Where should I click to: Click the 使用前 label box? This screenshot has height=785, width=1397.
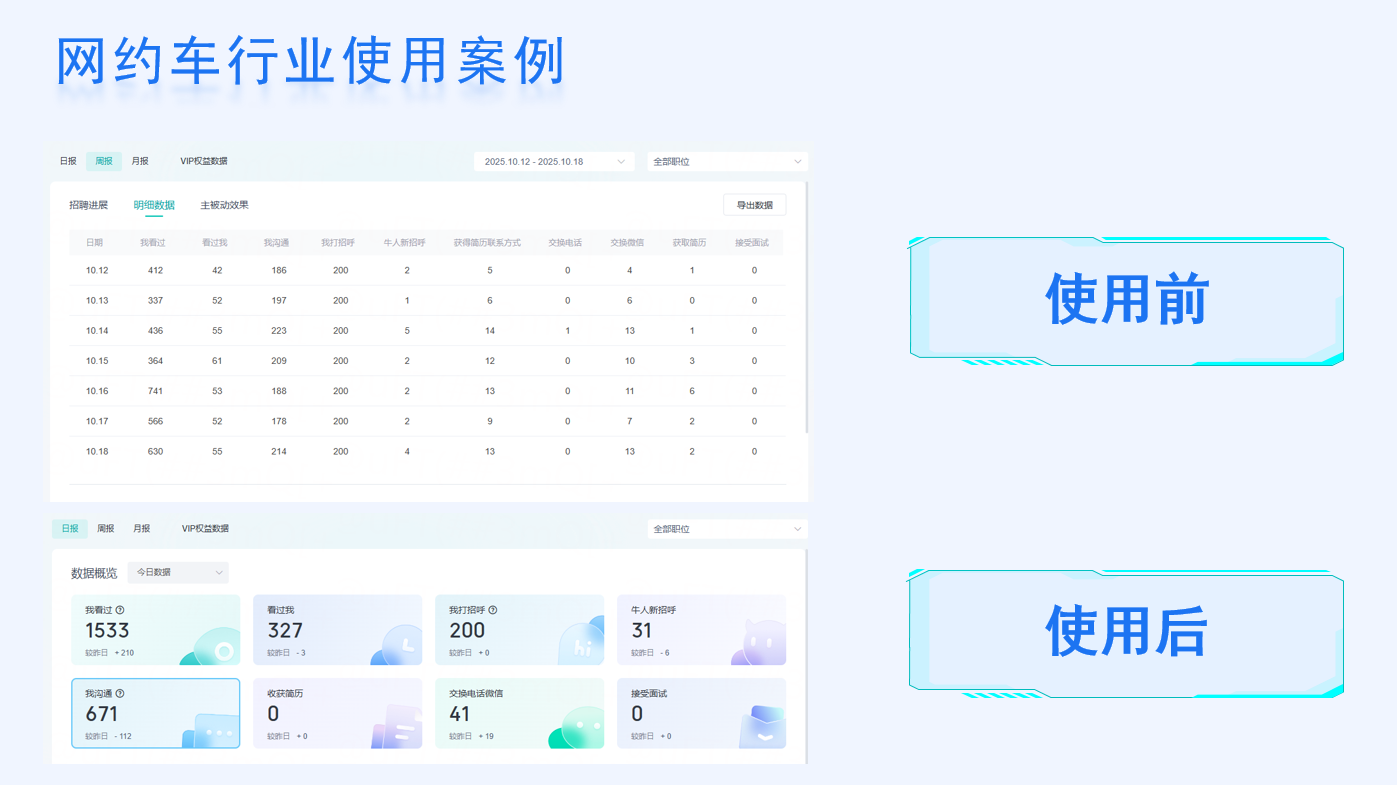(1127, 300)
